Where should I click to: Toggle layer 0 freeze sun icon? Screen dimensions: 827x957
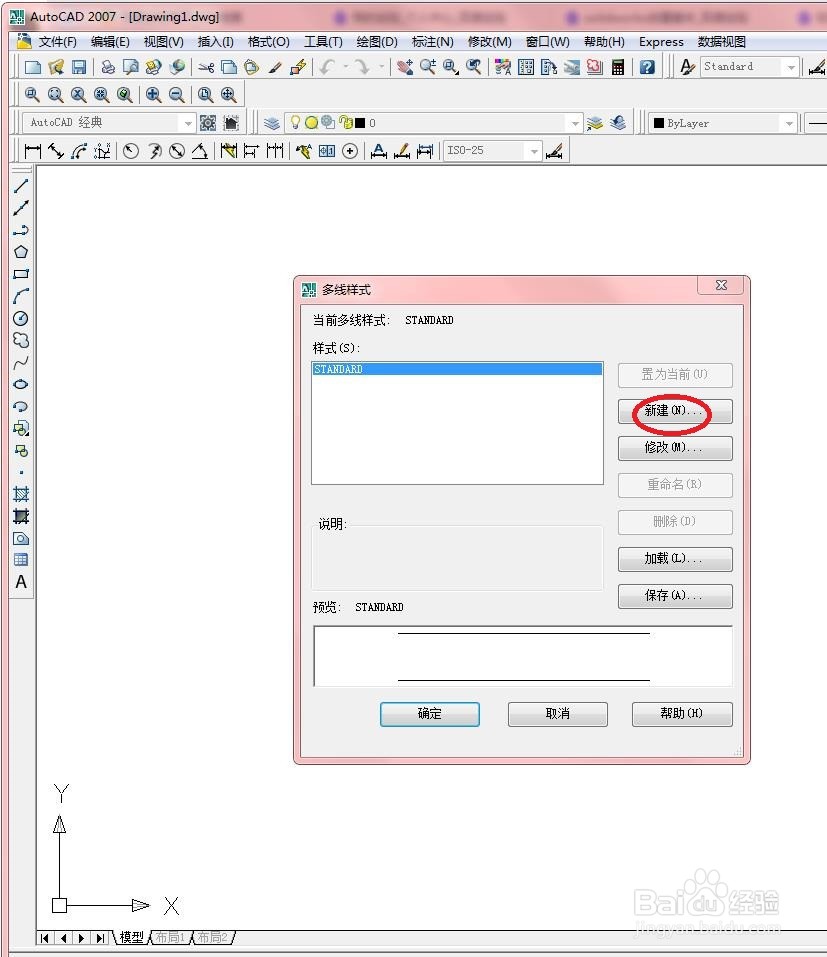pos(311,123)
